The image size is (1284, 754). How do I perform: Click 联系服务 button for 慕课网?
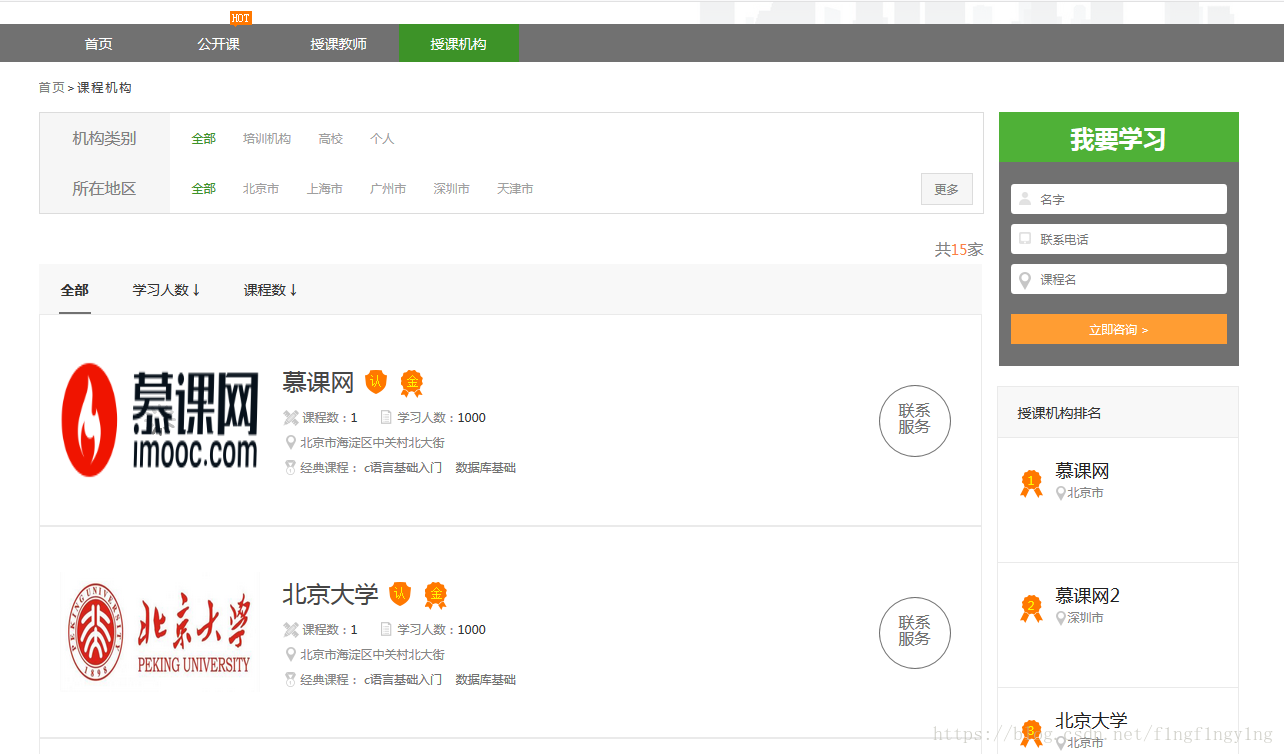[x=915, y=421]
